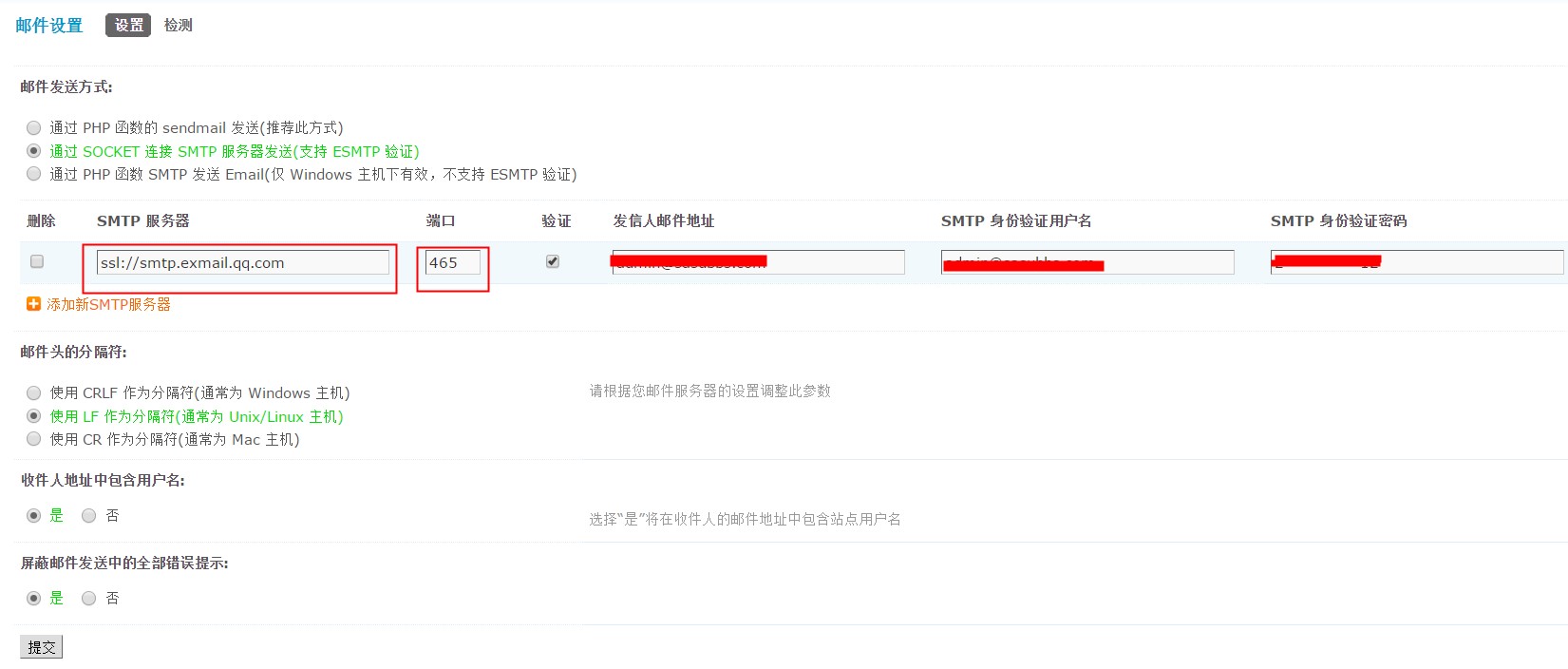Click the SMTP authentication username field
Viewport: 1568px width, 669px height.
1087,263
